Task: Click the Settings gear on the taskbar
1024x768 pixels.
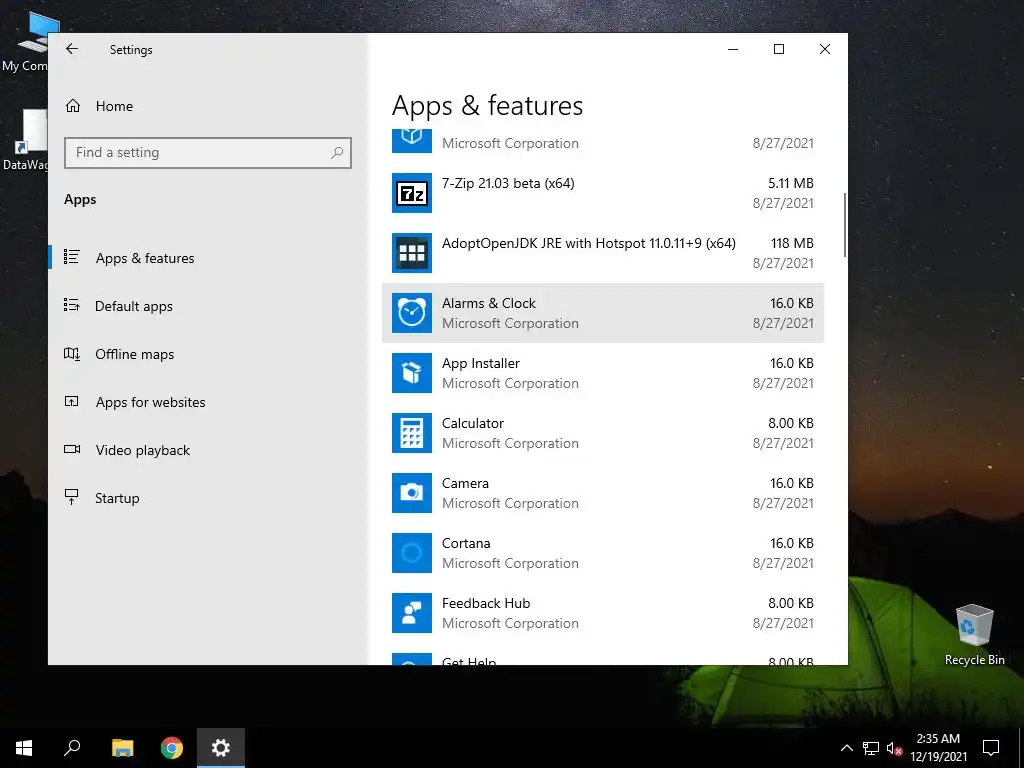Action: (221, 748)
